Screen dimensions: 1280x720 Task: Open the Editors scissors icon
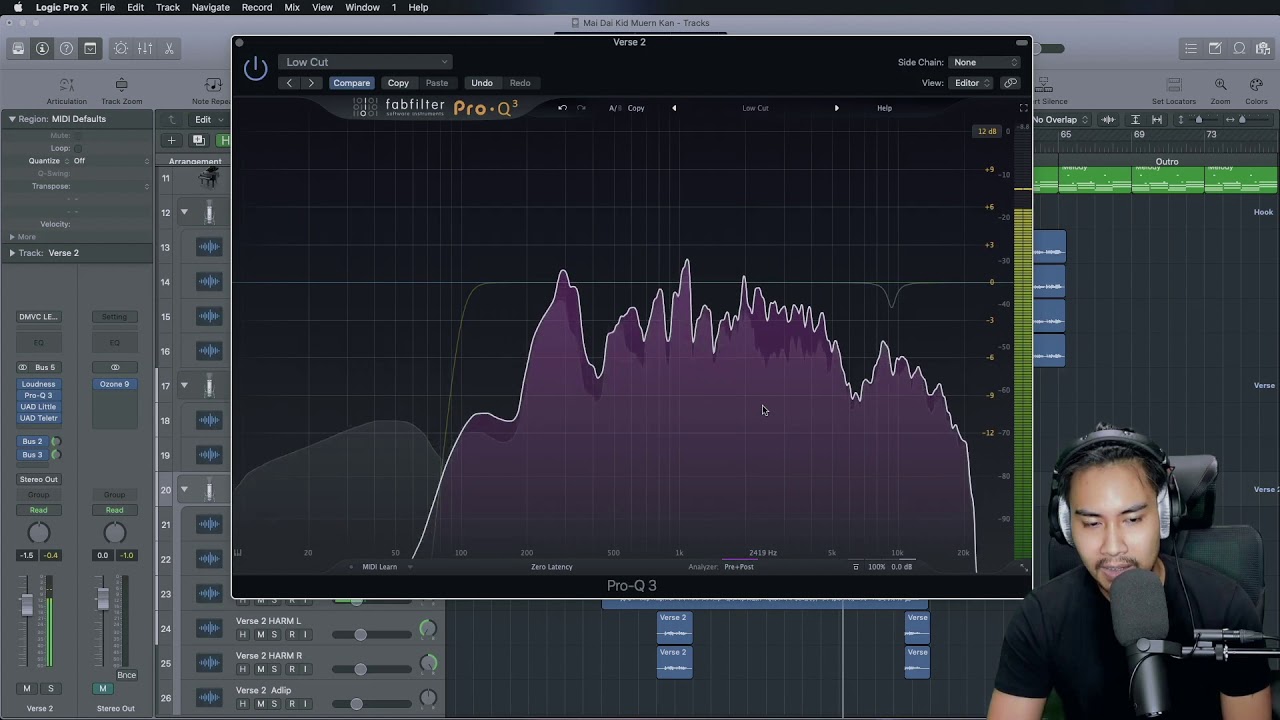169,48
